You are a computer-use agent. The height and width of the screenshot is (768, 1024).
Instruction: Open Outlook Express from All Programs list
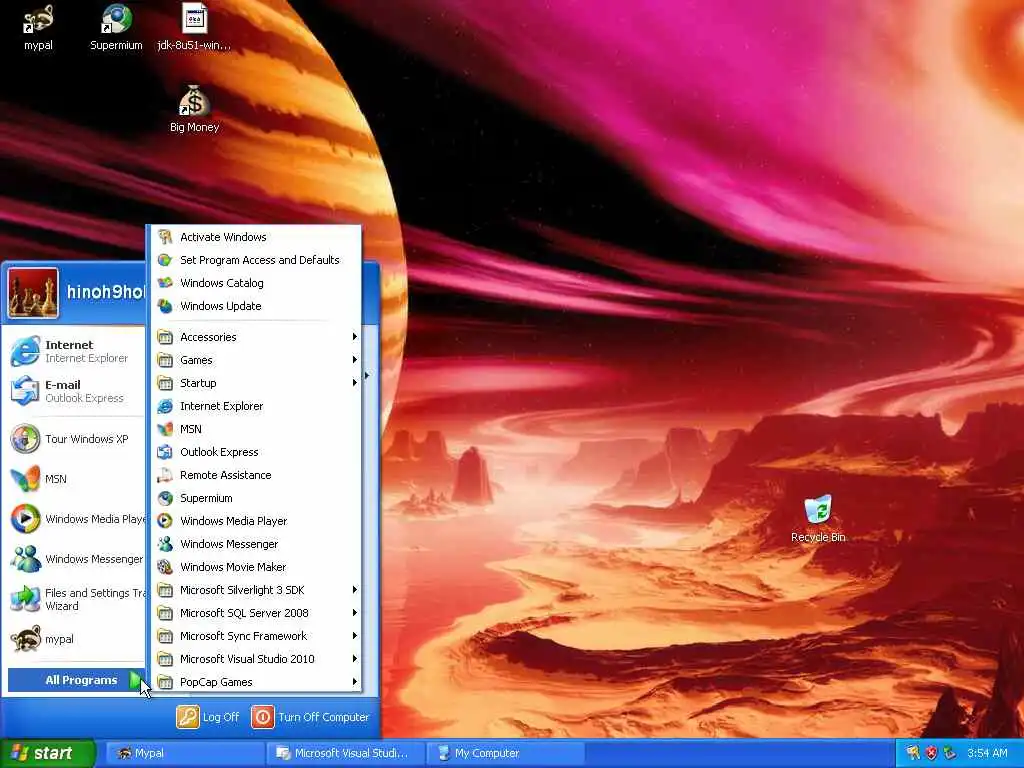coord(257,452)
